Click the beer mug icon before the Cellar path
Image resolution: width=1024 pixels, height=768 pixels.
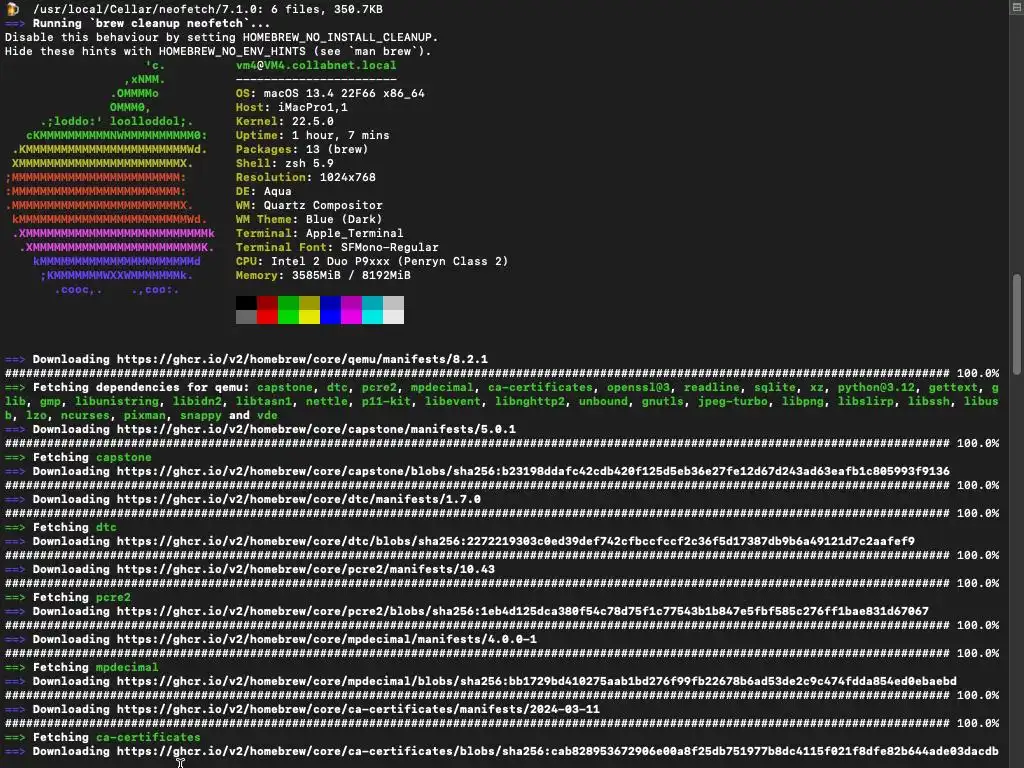pyautogui.click(x=12, y=9)
